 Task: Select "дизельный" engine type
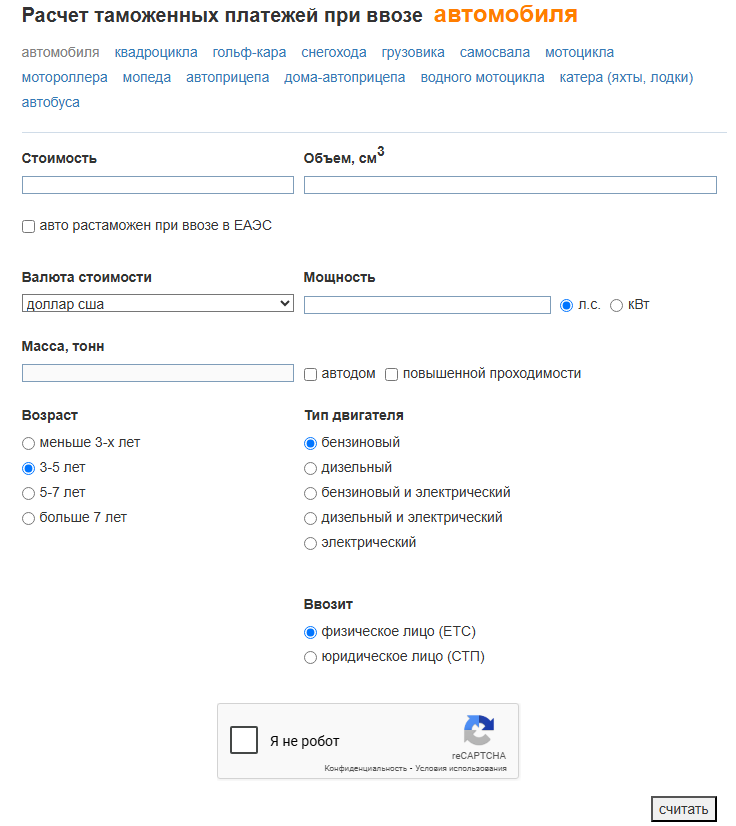pyautogui.click(x=311, y=468)
